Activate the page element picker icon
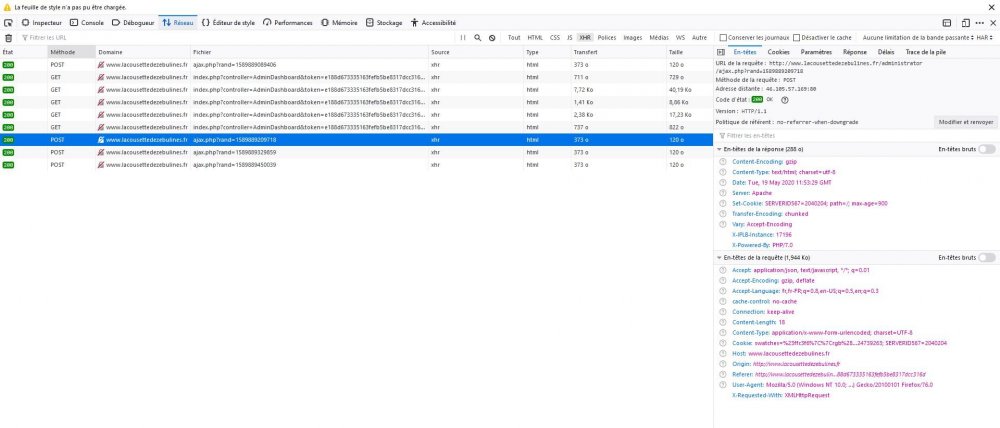The height and width of the screenshot is (428, 1000). pyautogui.click(x=8, y=22)
